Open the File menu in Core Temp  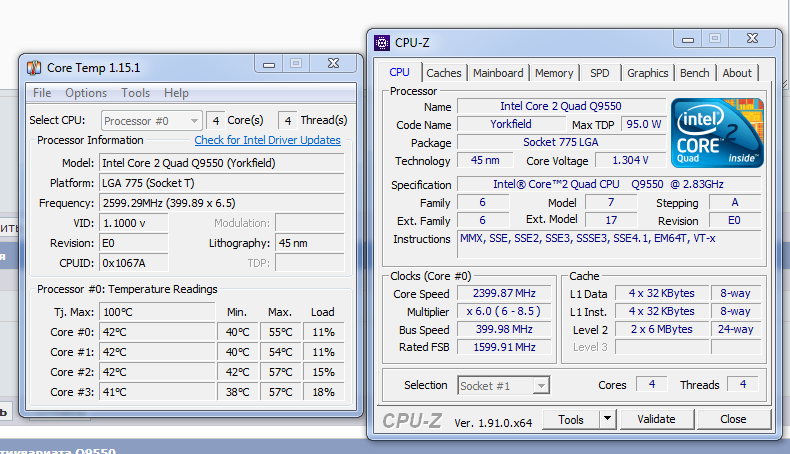click(42, 93)
